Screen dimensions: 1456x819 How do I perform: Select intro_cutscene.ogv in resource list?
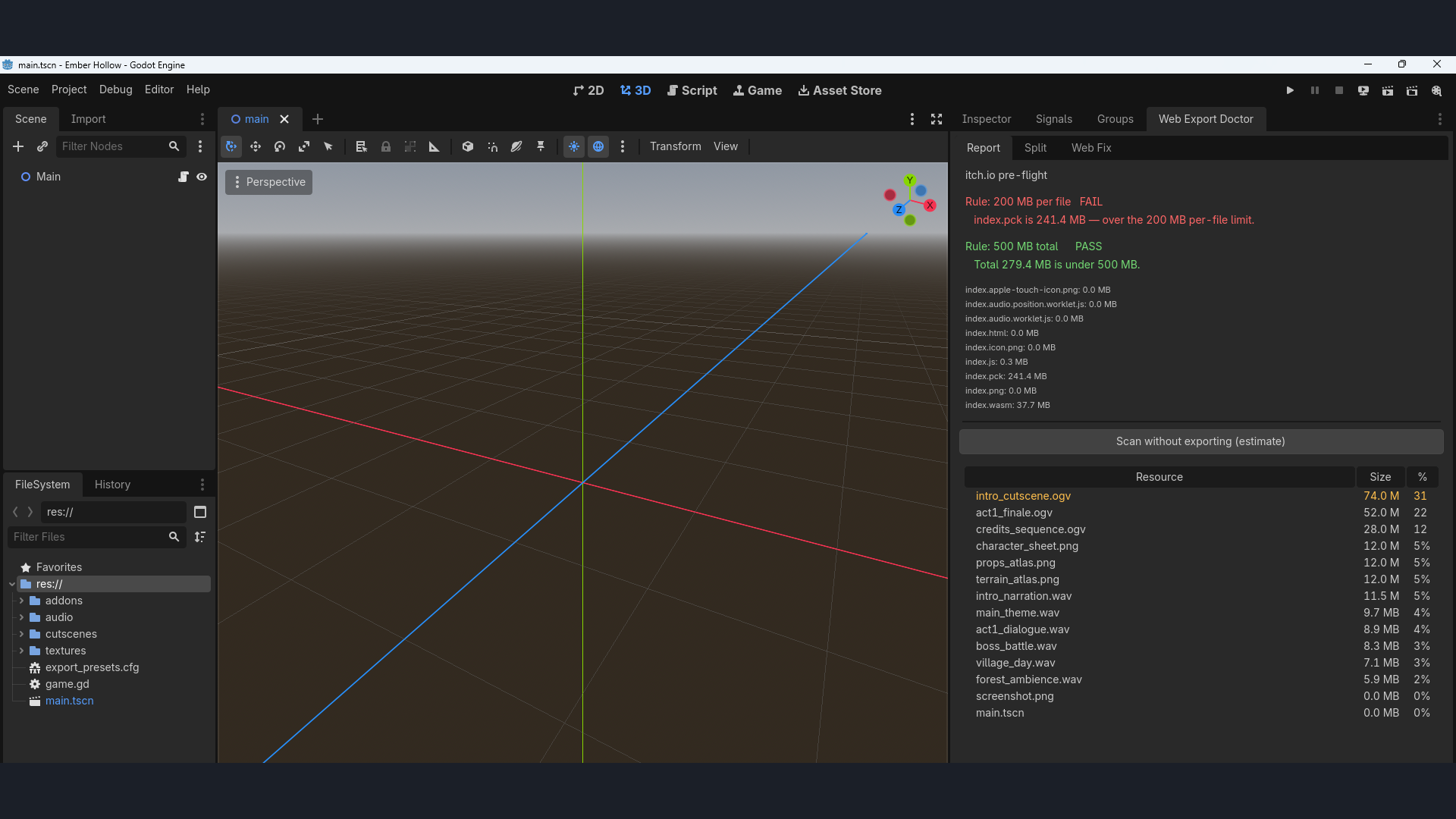coord(1201,496)
